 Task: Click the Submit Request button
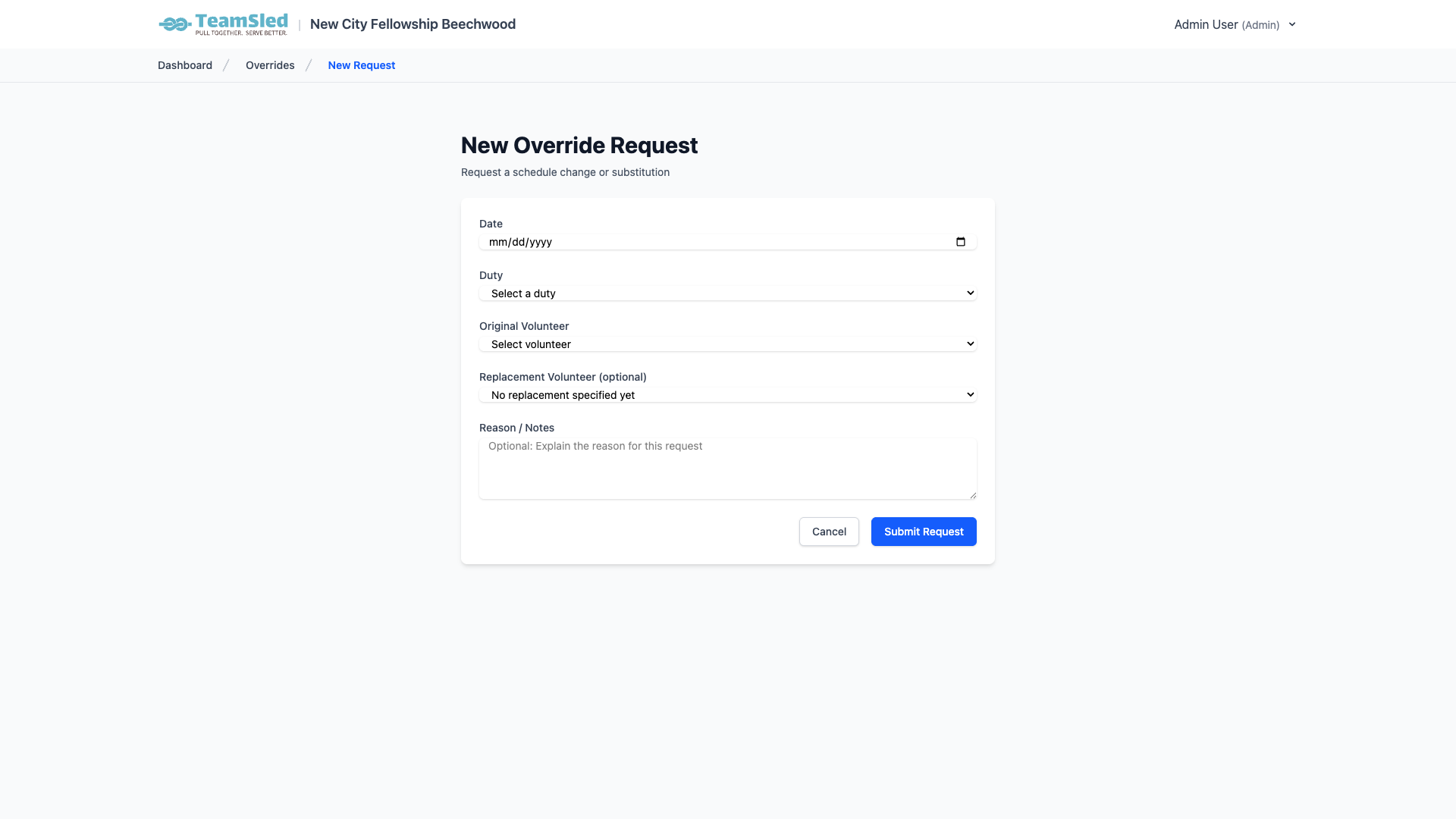(923, 532)
